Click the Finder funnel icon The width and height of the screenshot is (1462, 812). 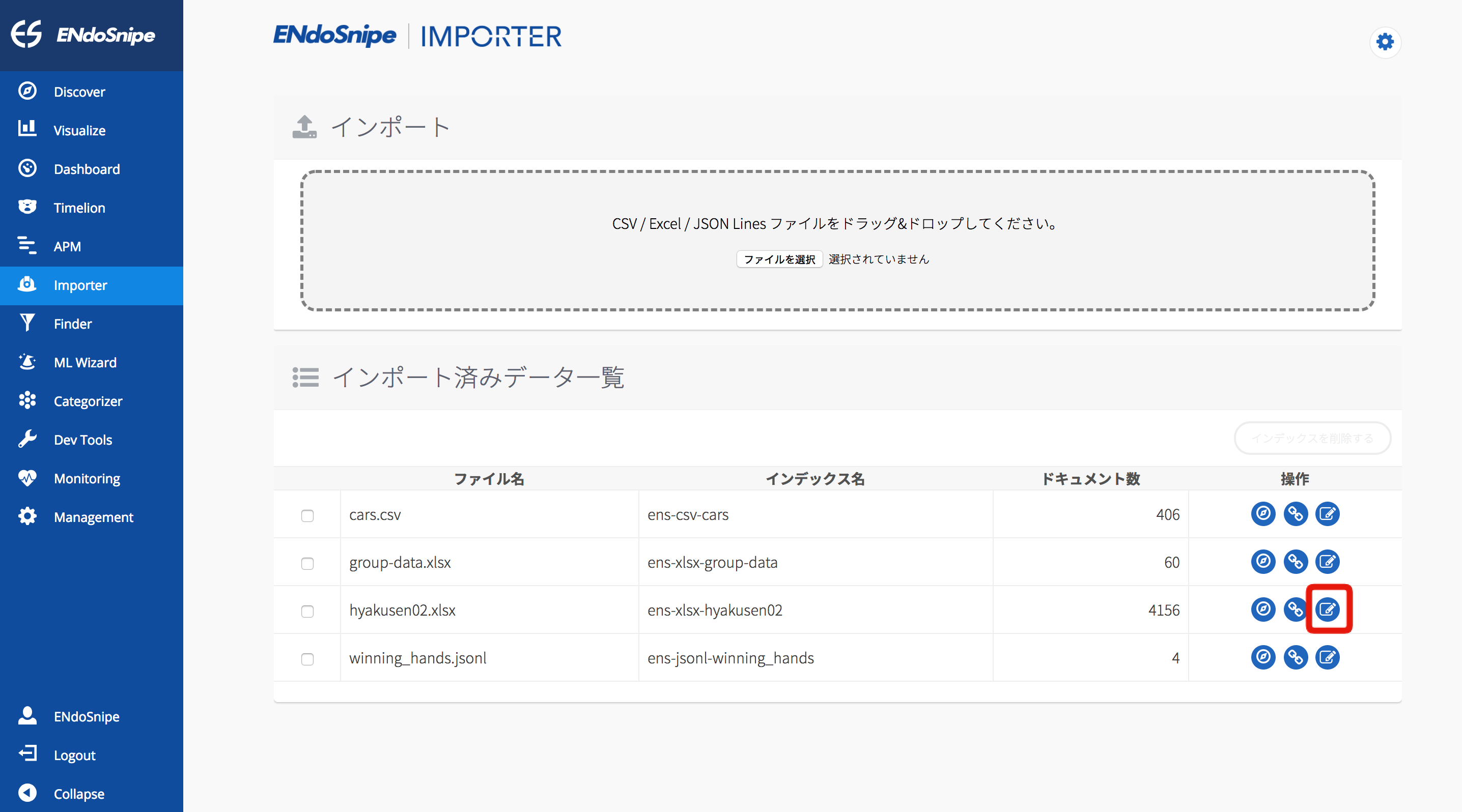tap(26, 323)
